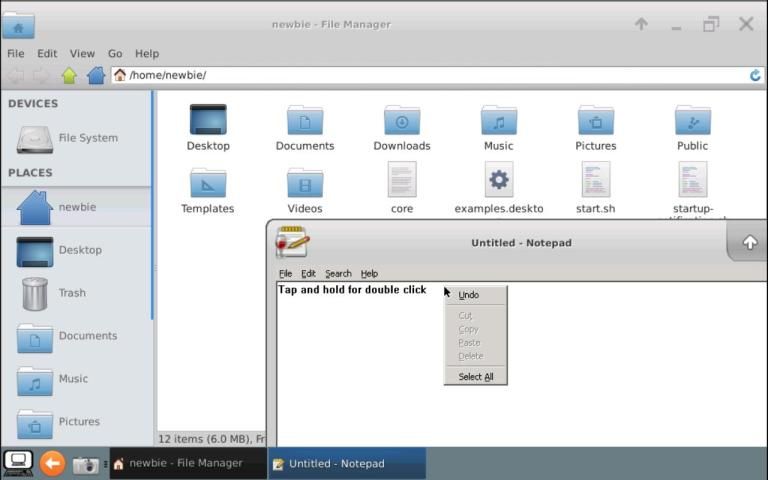Click the Untitled - Notepad taskbar button

point(346,464)
